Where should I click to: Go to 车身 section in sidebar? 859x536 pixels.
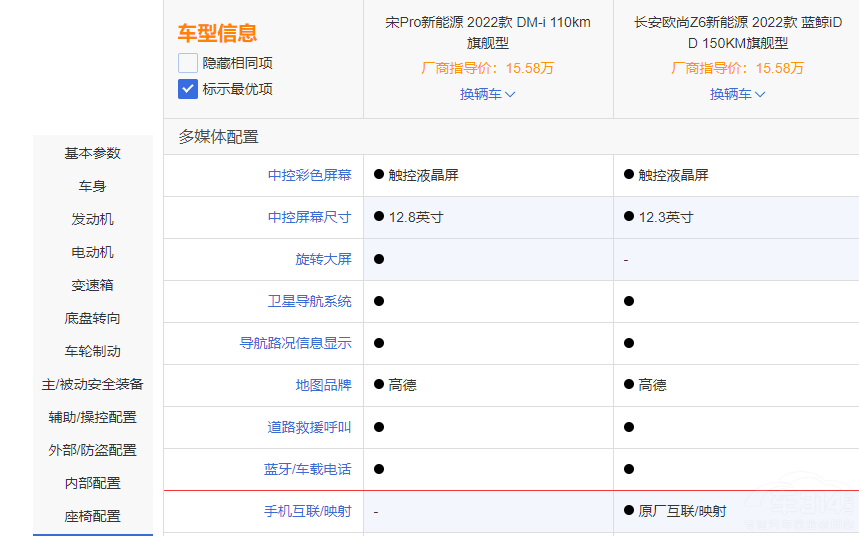click(93, 186)
